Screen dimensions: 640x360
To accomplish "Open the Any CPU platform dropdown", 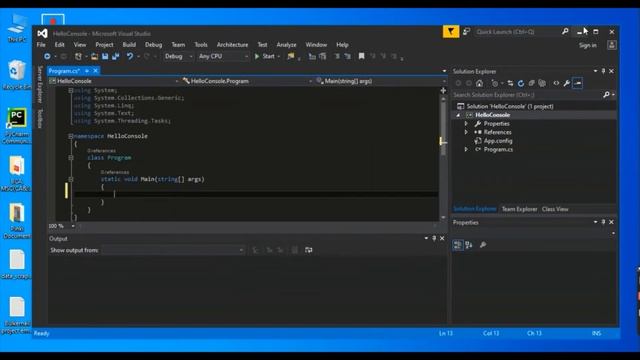I will (x=222, y=56).
